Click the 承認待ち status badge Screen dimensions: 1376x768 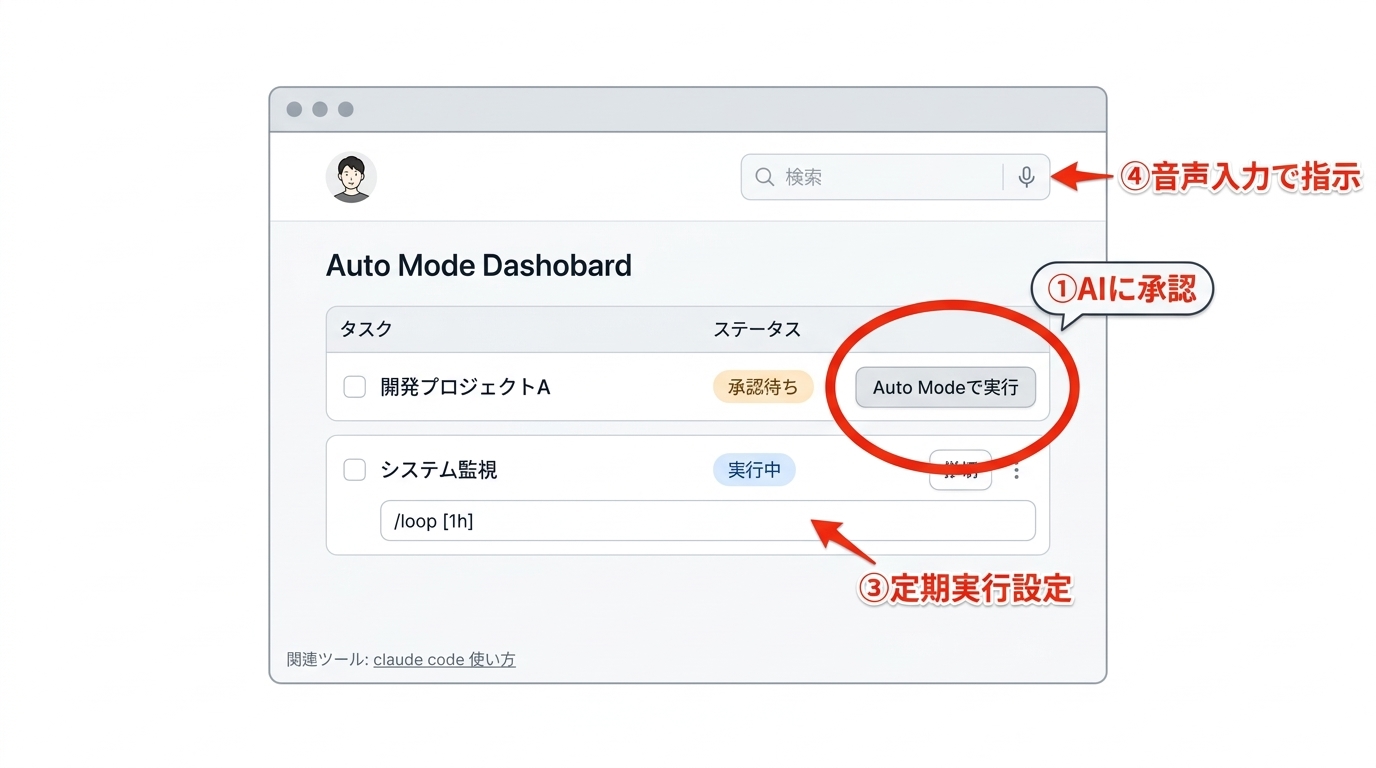click(763, 387)
